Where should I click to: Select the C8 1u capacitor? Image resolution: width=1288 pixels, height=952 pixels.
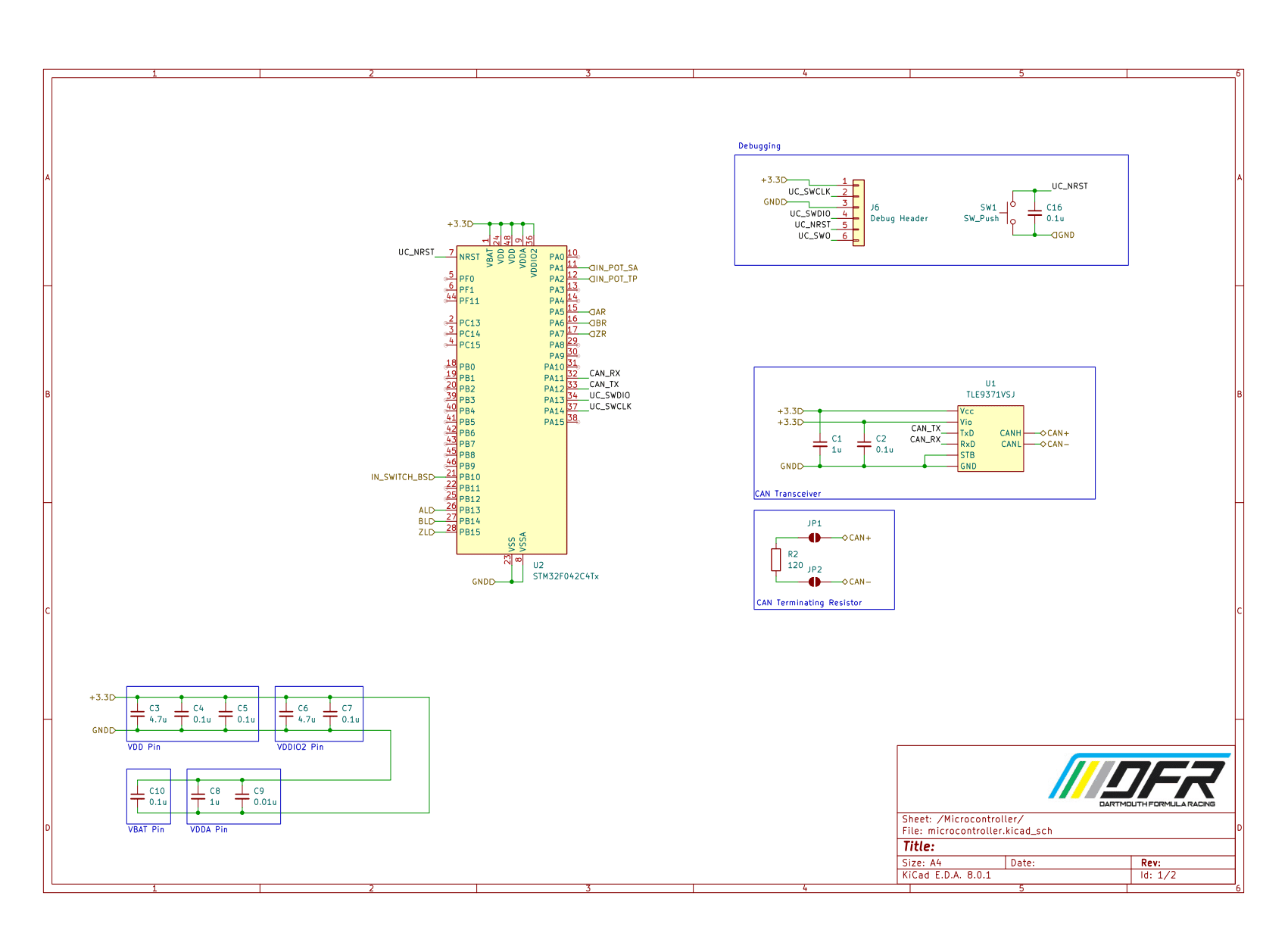point(198,796)
